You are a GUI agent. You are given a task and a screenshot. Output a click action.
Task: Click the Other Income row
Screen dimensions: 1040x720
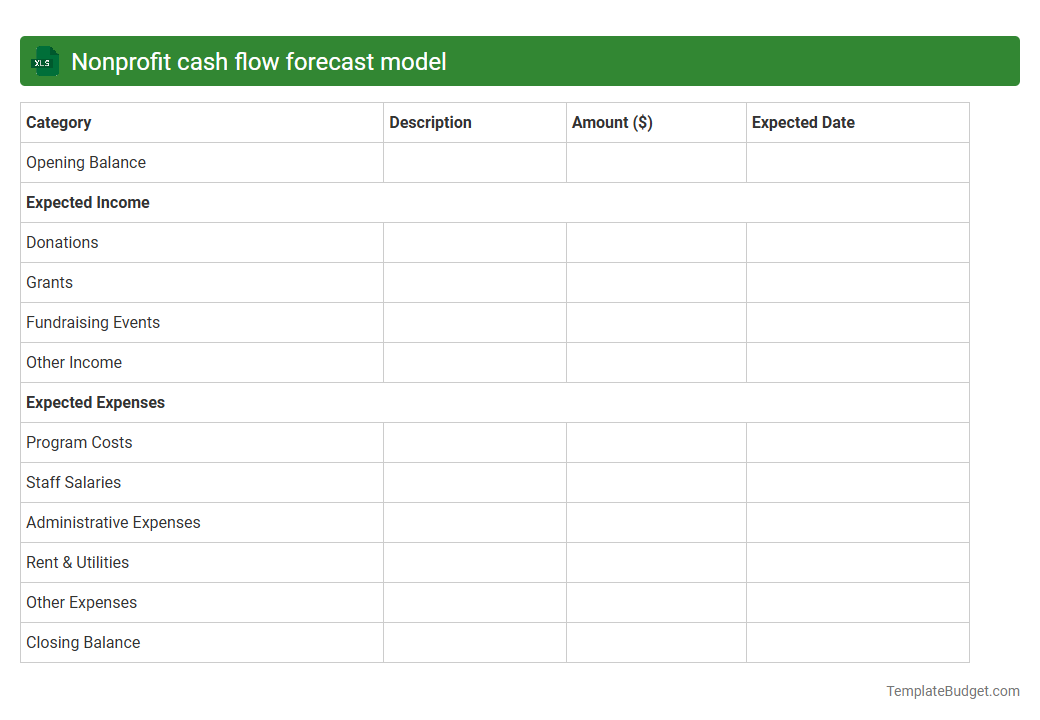click(74, 362)
